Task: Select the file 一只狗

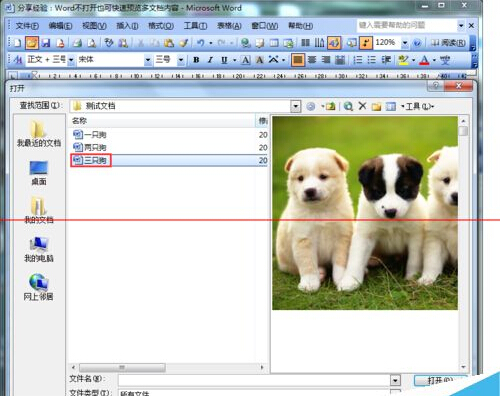Action: [90, 135]
